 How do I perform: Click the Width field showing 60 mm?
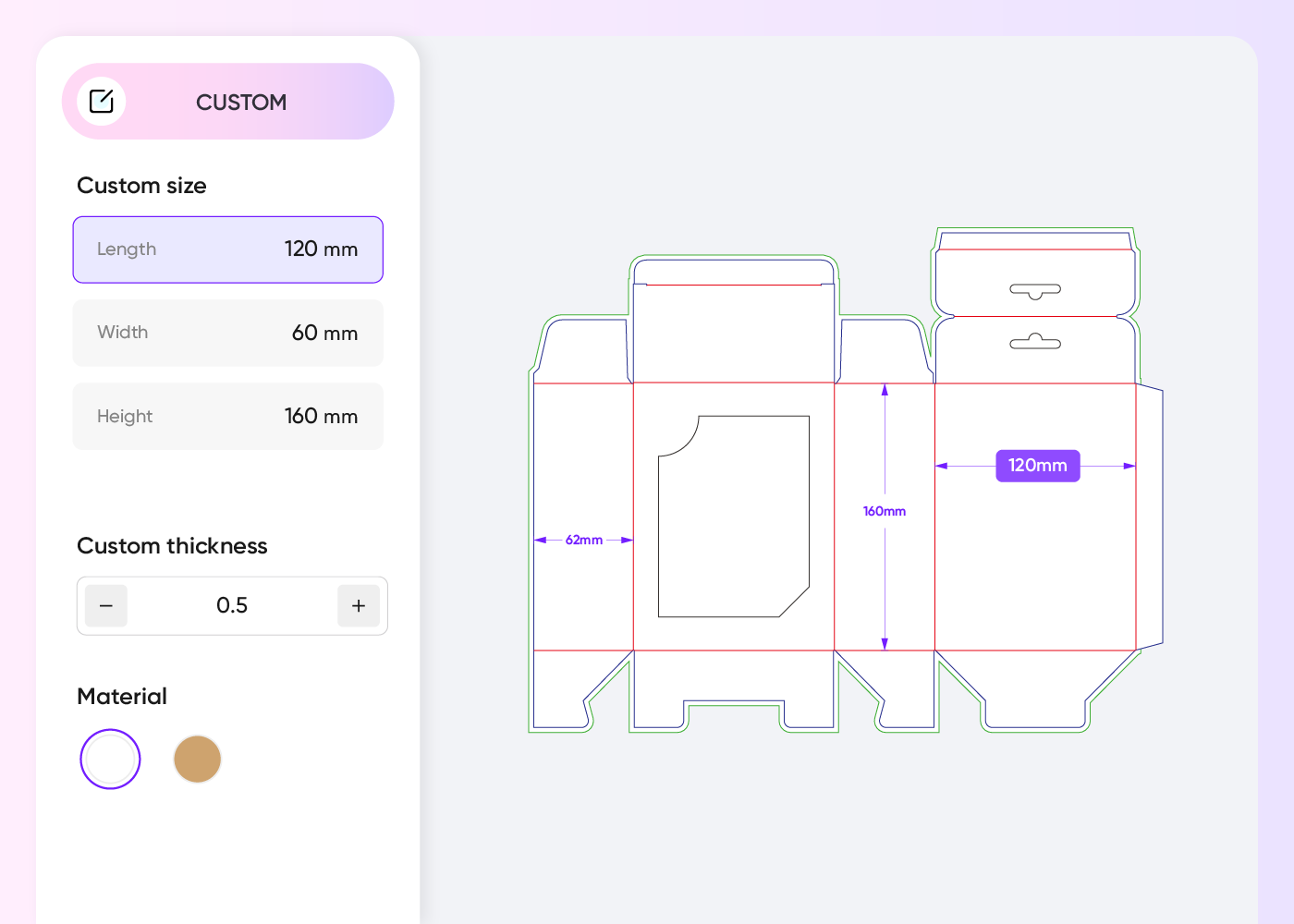[228, 333]
